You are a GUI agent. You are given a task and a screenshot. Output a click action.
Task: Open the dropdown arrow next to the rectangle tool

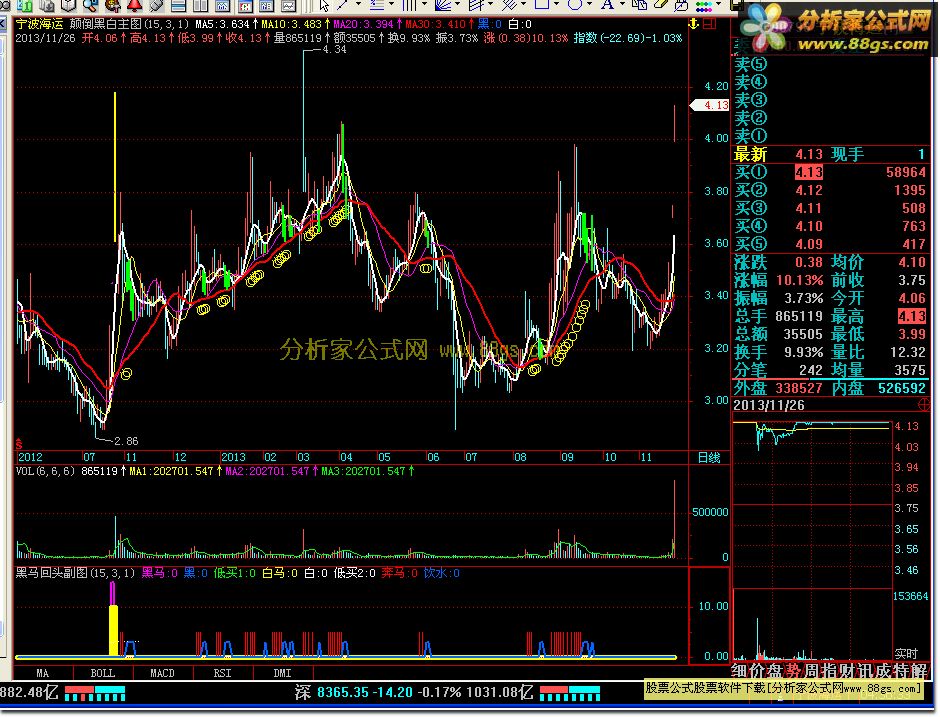pyautogui.click(x=557, y=5)
